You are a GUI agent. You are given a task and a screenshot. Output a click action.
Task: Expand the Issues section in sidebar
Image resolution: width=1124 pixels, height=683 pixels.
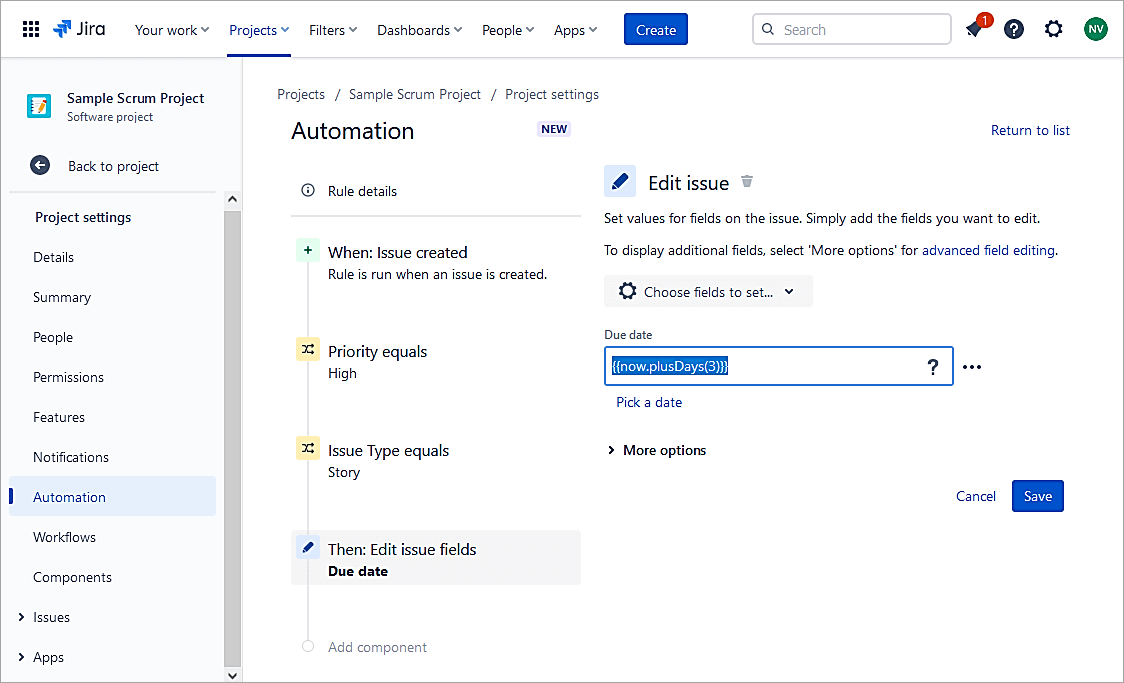coord(22,617)
